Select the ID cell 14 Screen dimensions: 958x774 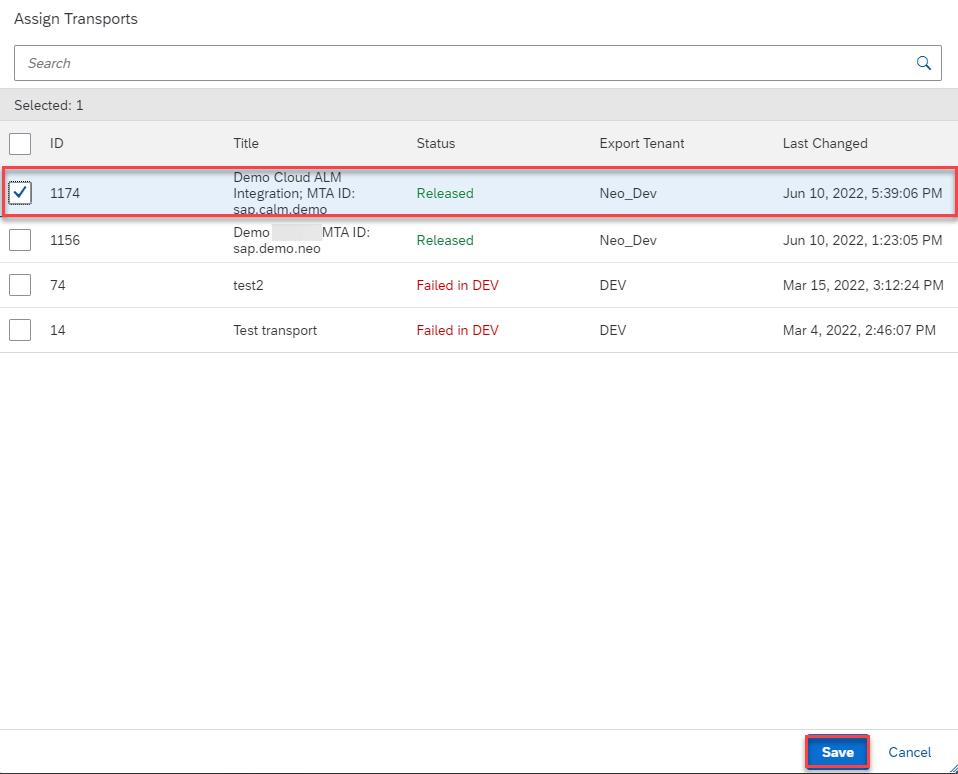click(57, 330)
